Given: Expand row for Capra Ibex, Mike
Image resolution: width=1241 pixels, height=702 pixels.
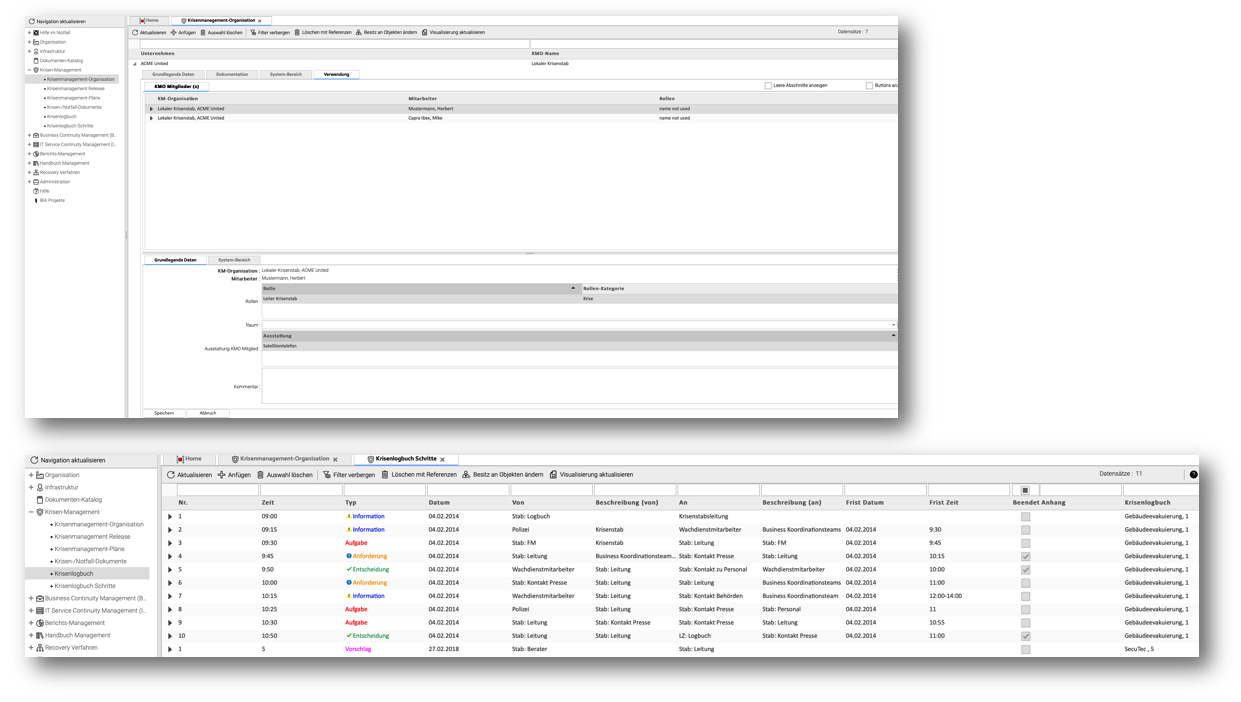Looking at the screenshot, I should pyautogui.click(x=152, y=118).
